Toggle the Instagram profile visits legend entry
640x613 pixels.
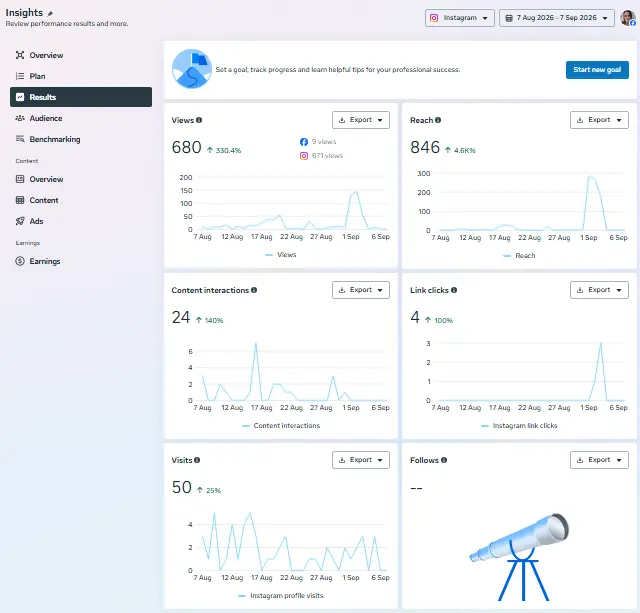[x=280, y=595]
